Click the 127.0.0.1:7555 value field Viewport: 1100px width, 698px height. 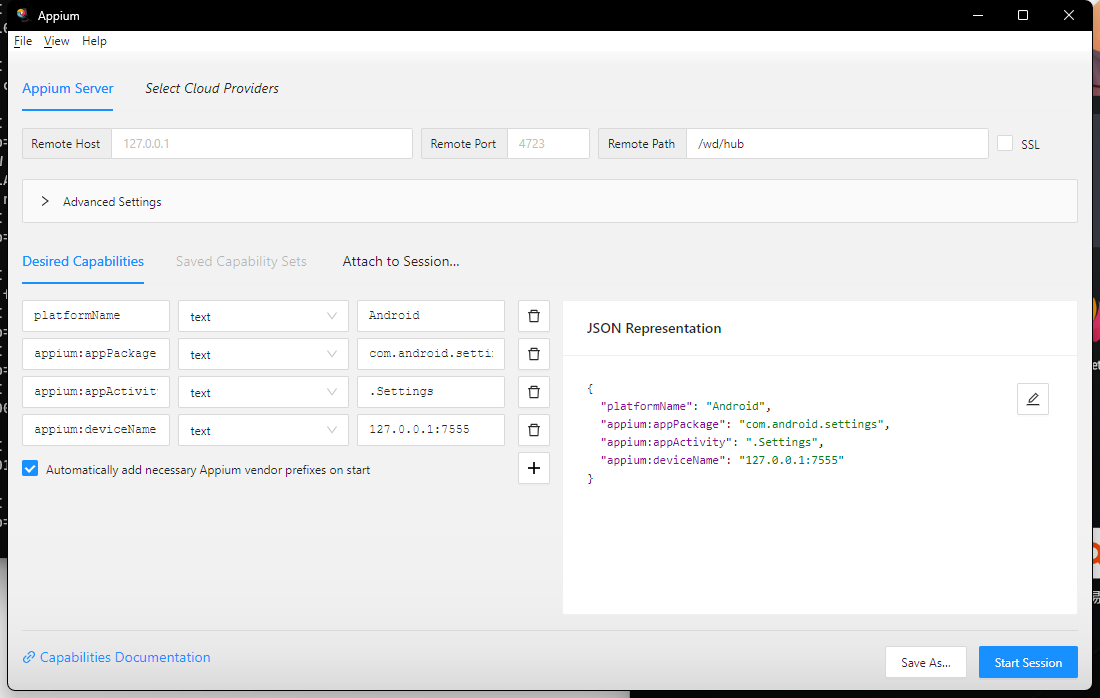click(431, 429)
